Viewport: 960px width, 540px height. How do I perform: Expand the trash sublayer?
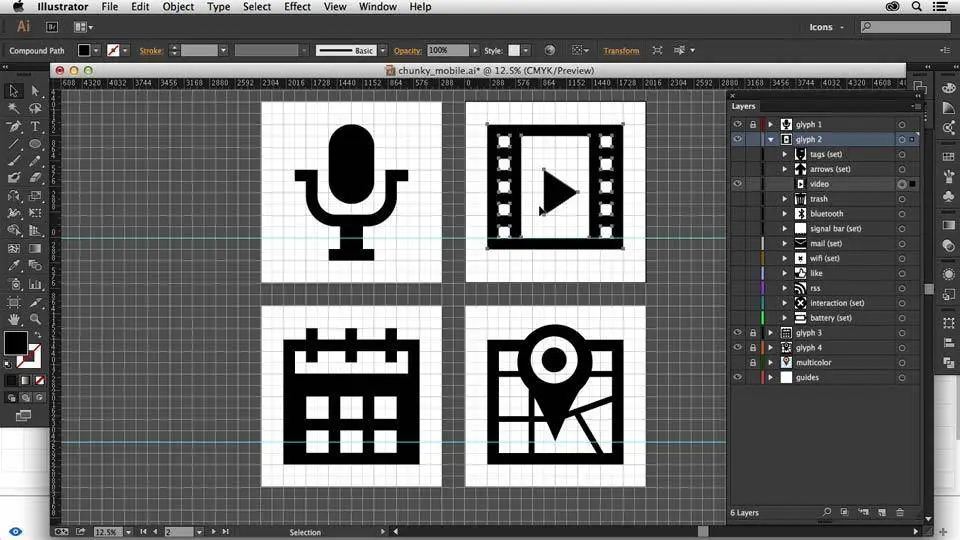click(785, 199)
